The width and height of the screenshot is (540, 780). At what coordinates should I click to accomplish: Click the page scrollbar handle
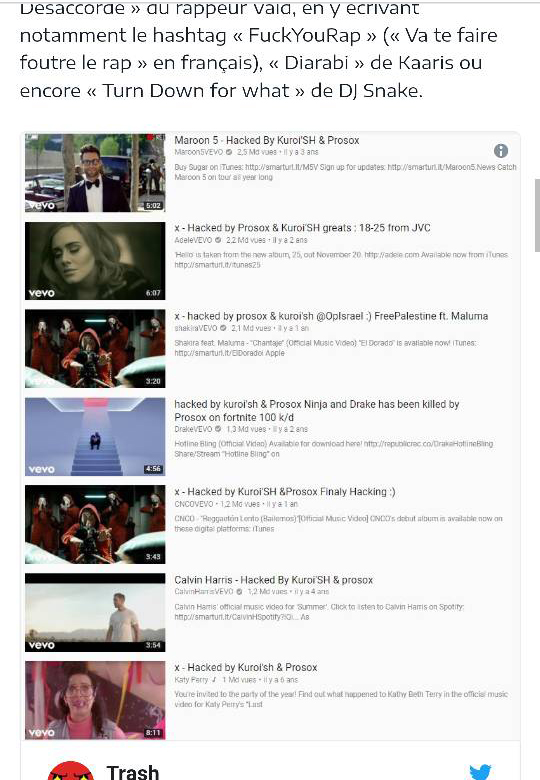[537, 215]
